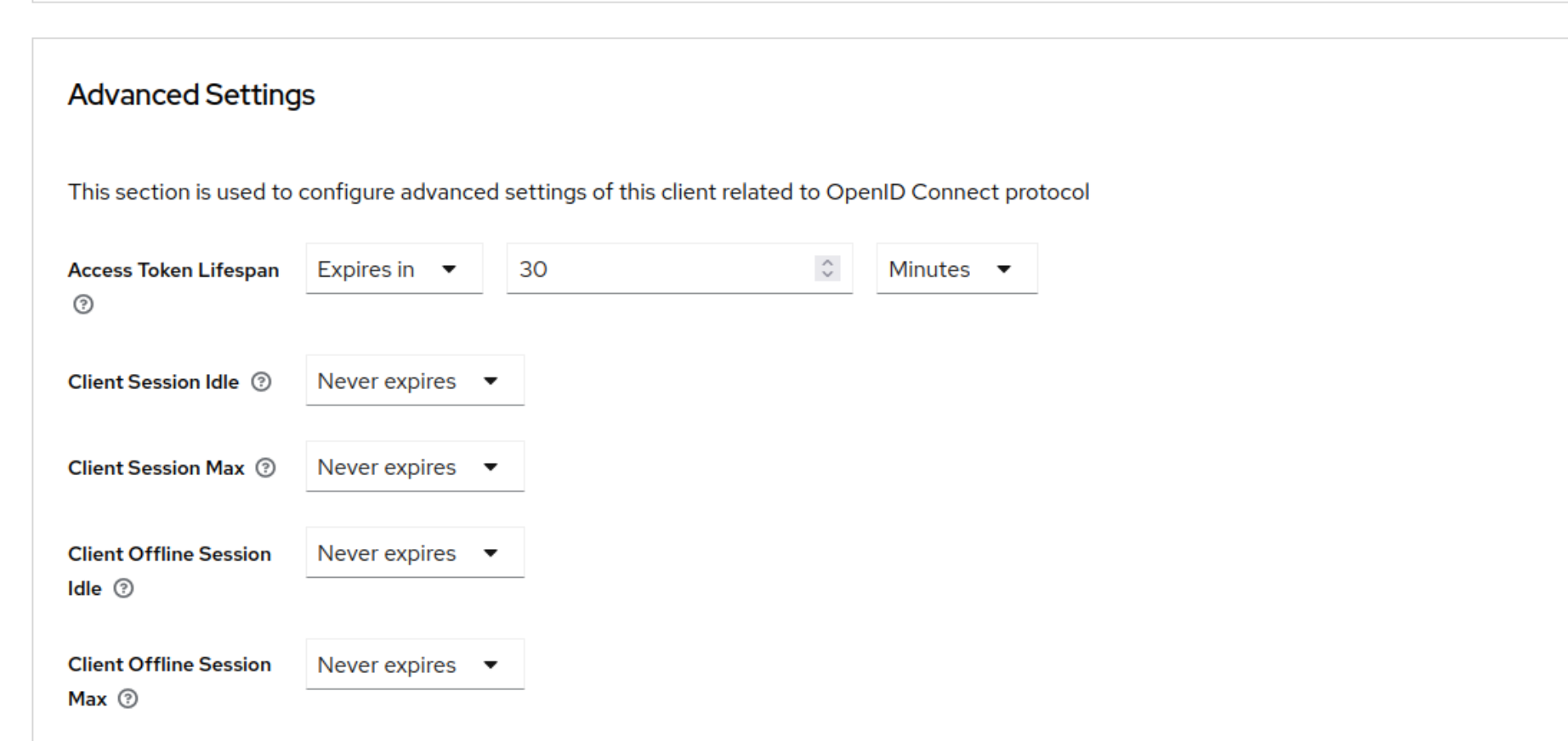The image size is (1568, 741).
Task: Open the 'Expires in' dropdown
Action: click(x=394, y=269)
